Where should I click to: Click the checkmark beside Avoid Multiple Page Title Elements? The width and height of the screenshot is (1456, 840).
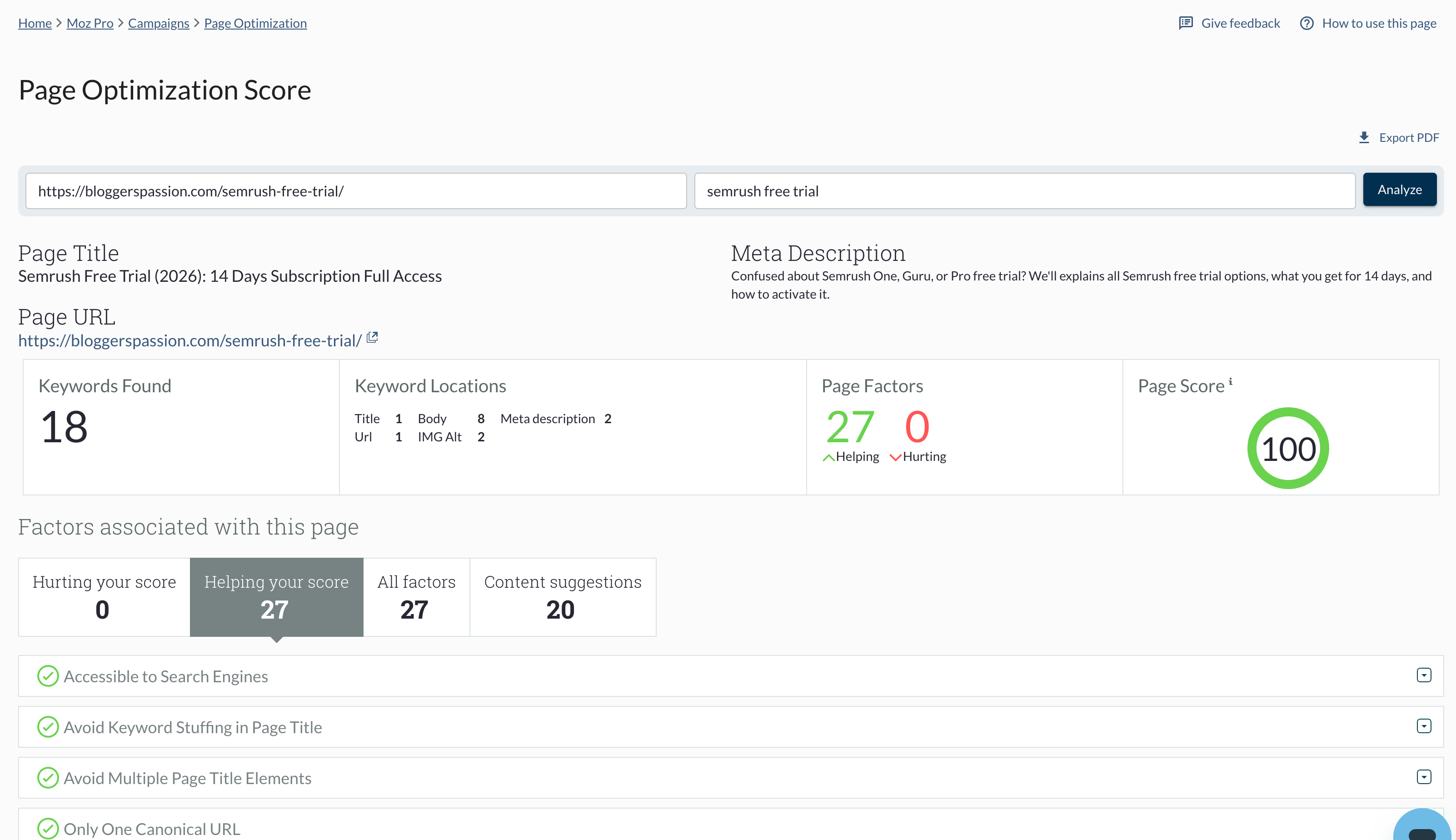pyautogui.click(x=48, y=778)
